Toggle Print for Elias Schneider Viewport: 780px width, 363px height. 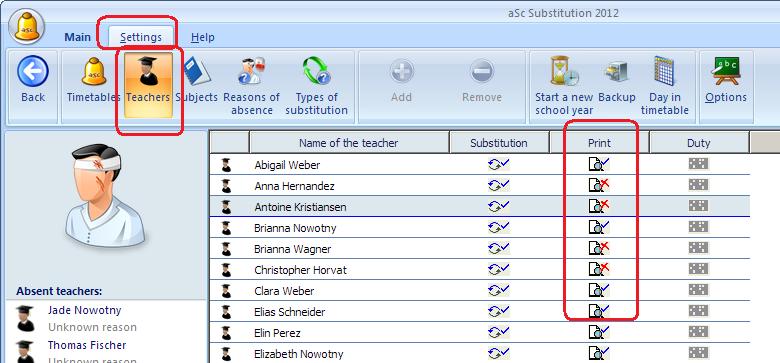click(x=599, y=311)
